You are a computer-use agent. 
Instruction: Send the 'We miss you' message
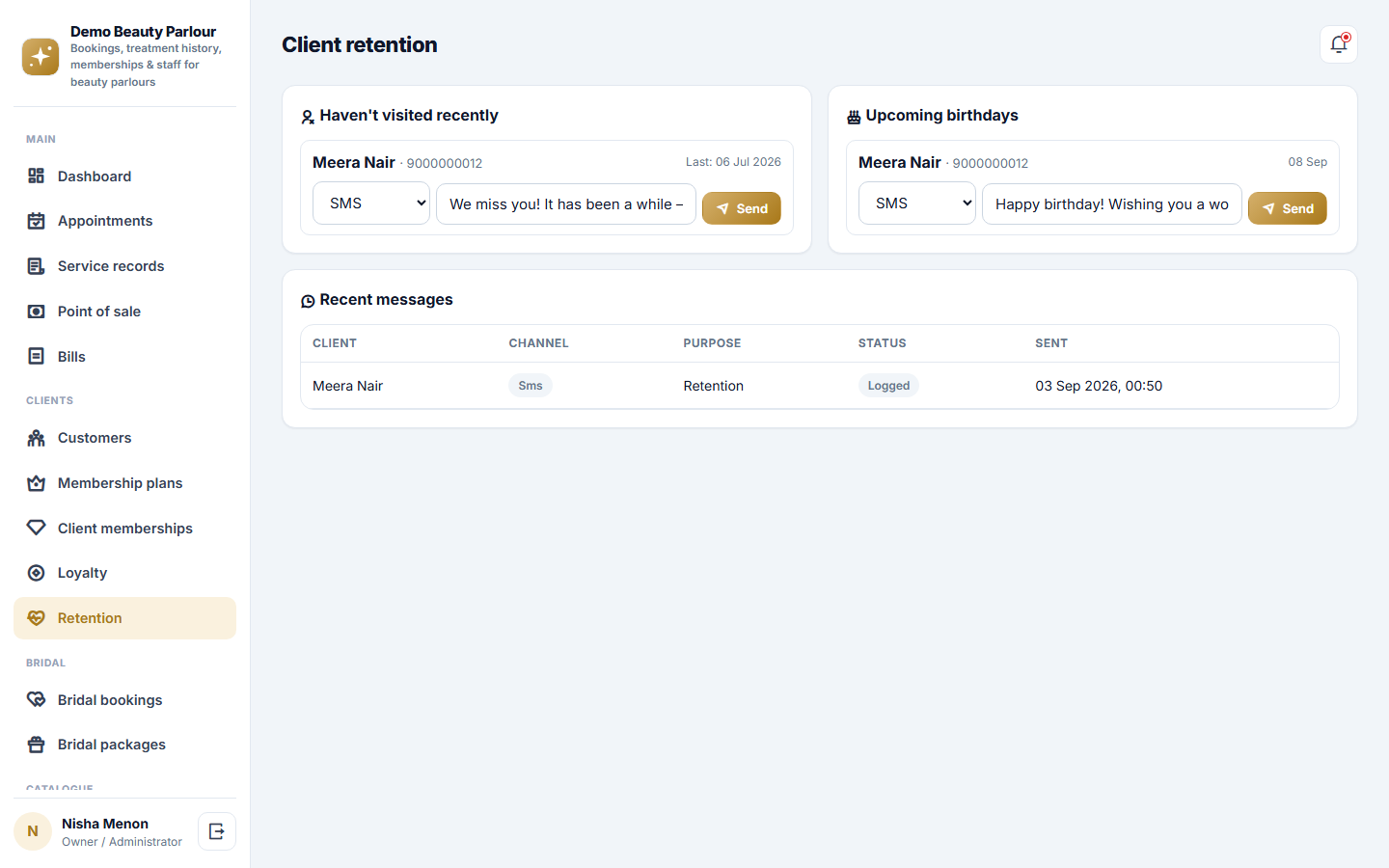[x=742, y=208]
